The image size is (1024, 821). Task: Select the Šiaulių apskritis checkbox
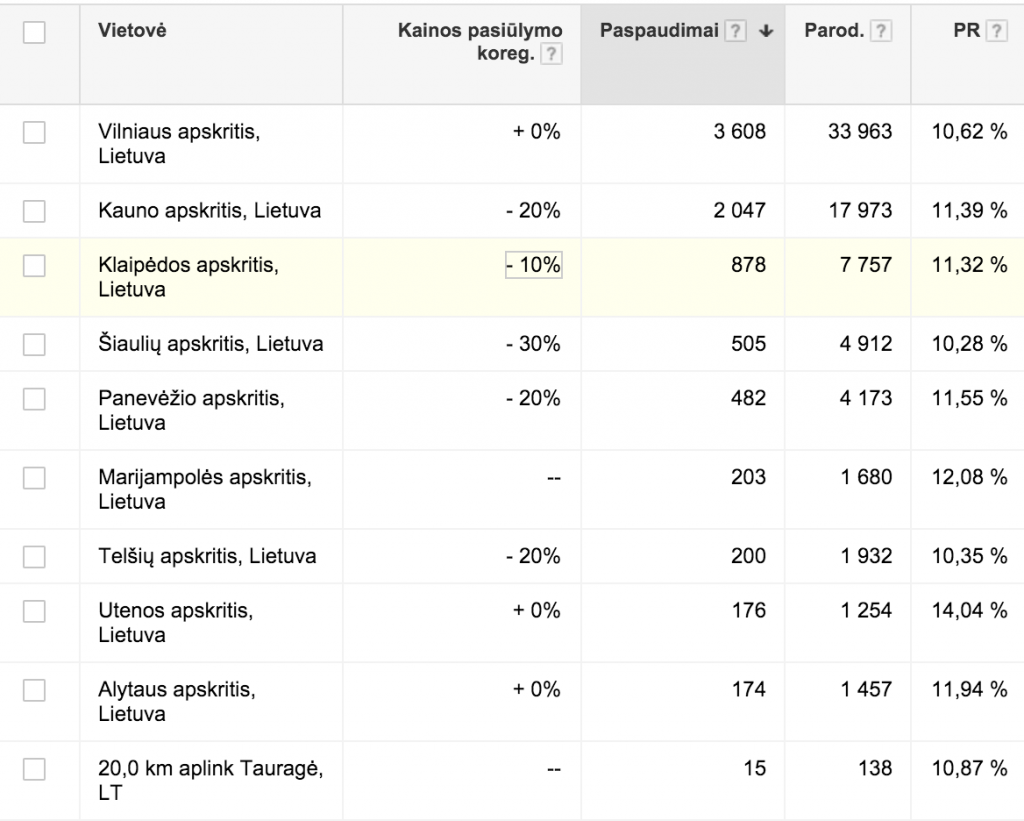34,343
